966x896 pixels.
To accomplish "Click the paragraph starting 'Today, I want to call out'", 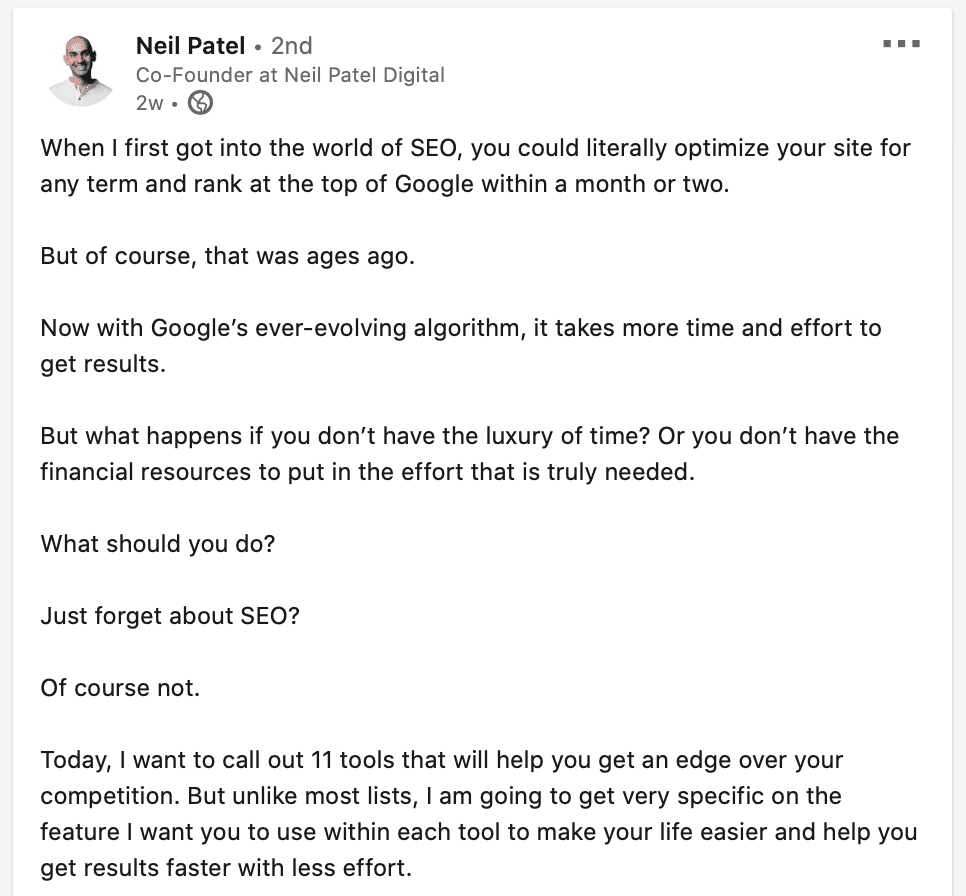I will [x=479, y=813].
